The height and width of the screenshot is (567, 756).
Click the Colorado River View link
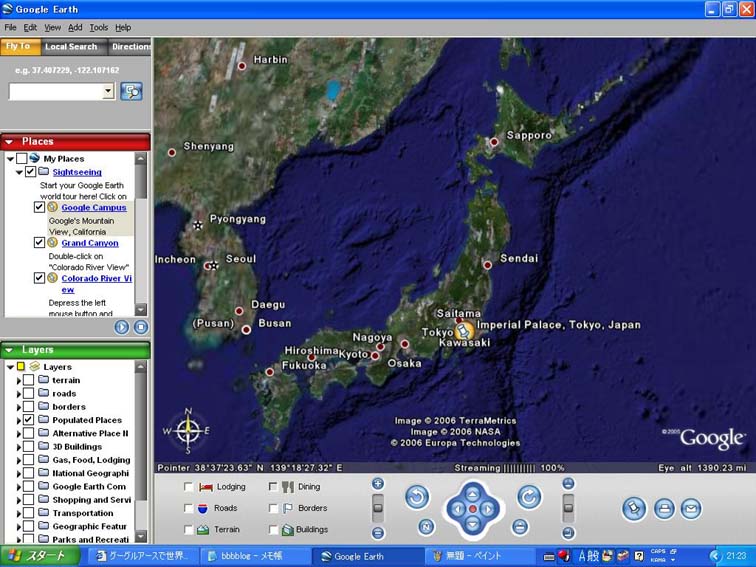tap(96, 284)
